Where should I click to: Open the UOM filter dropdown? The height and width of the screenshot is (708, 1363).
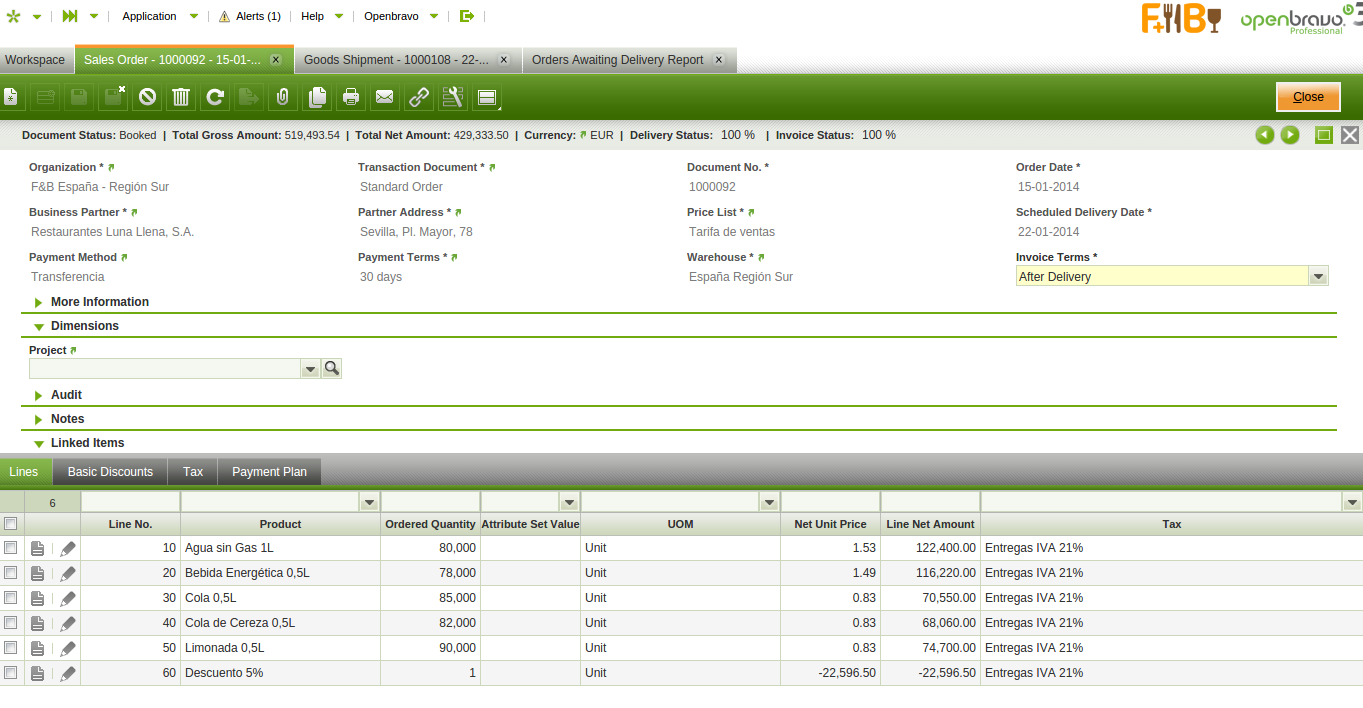pos(769,502)
